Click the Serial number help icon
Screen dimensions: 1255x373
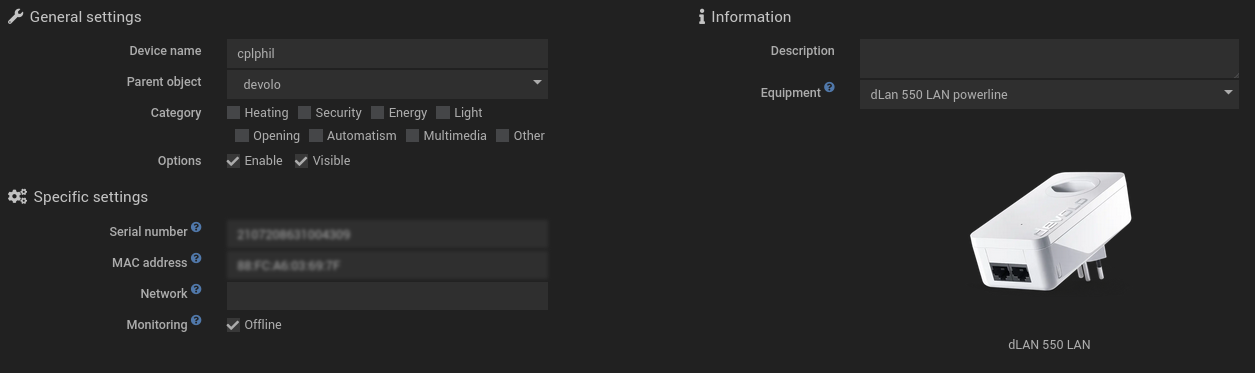click(x=196, y=228)
